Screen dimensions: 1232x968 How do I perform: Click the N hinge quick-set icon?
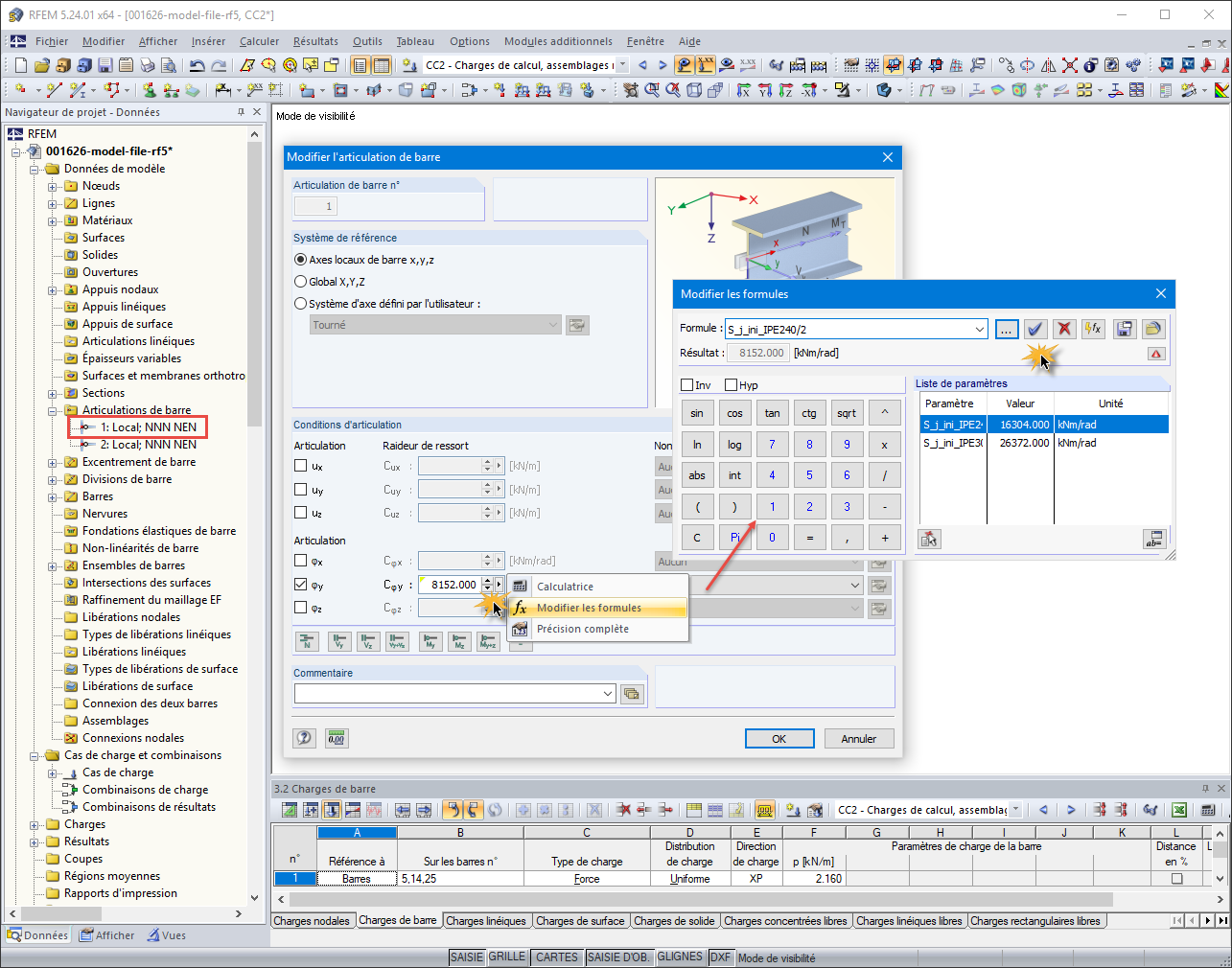(307, 642)
